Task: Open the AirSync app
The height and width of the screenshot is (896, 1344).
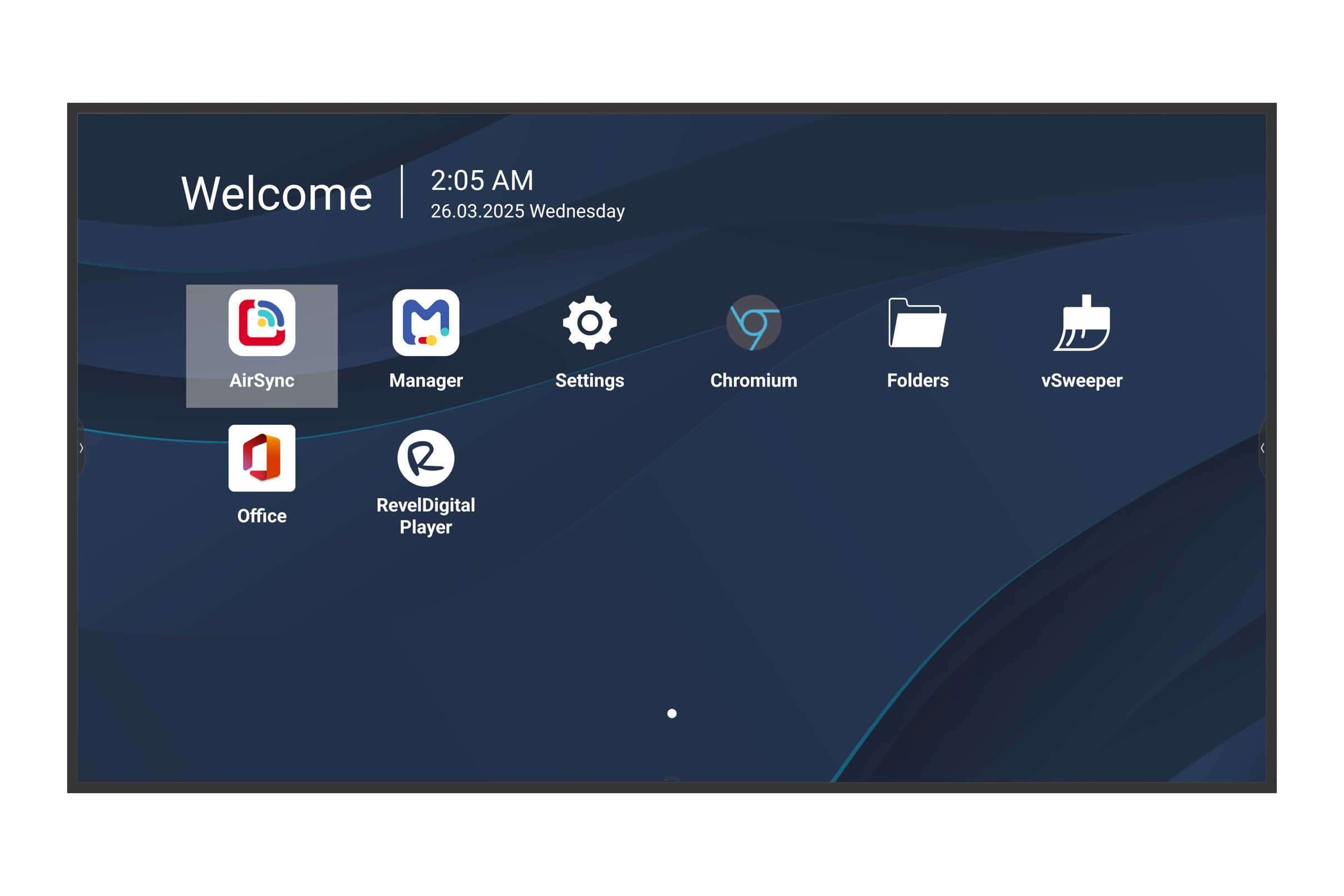Action: (261, 323)
